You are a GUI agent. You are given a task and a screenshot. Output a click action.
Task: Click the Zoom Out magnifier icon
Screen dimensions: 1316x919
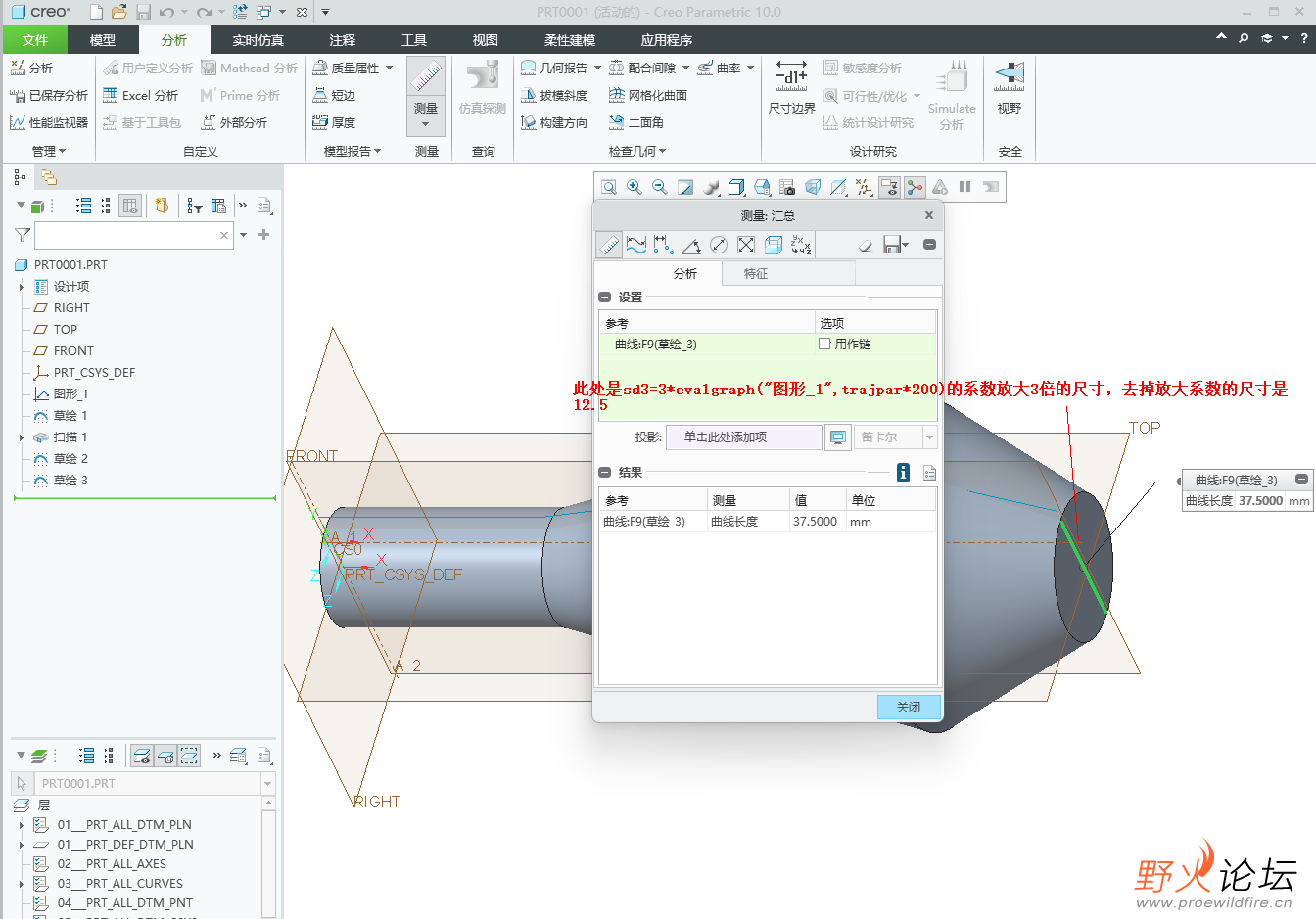[660, 187]
